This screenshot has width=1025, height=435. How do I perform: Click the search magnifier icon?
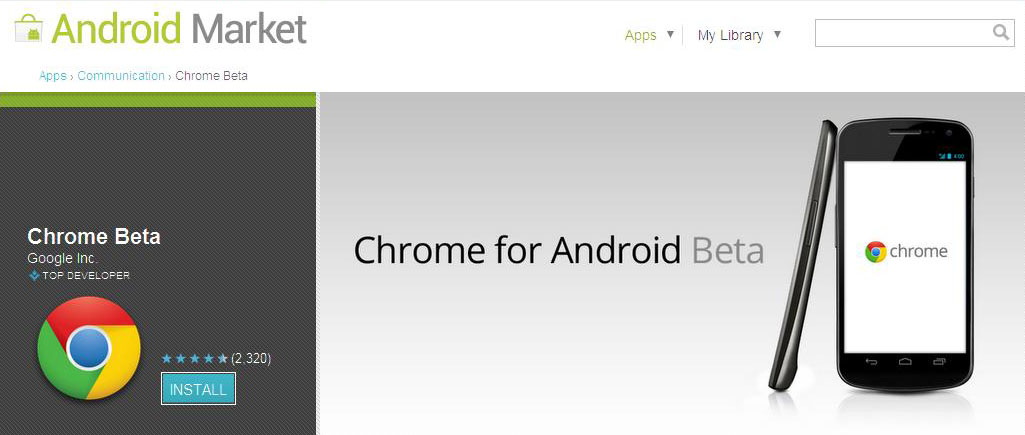(x=1001, y=32)
